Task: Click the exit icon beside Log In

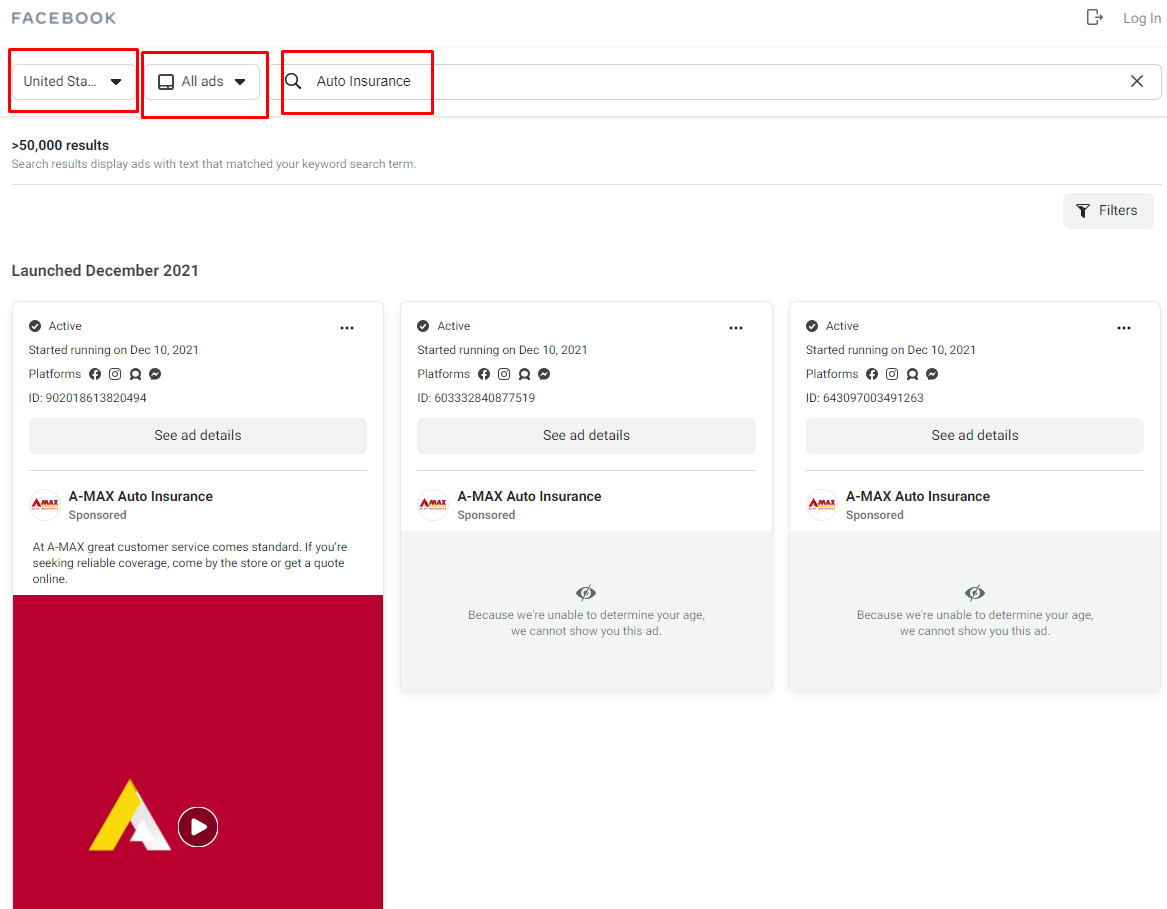Action: pyautogui.click(x=1094, y=17)
